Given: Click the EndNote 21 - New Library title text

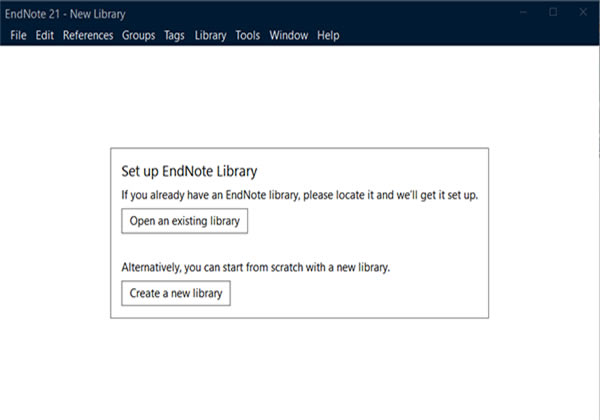Looking at the screenshot, I should 58,13.
